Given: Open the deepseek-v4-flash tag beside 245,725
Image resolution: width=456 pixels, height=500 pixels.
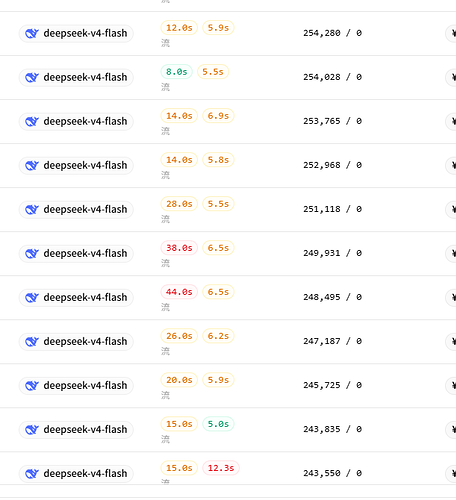Looking at the screenshot, I should (76, 385).
